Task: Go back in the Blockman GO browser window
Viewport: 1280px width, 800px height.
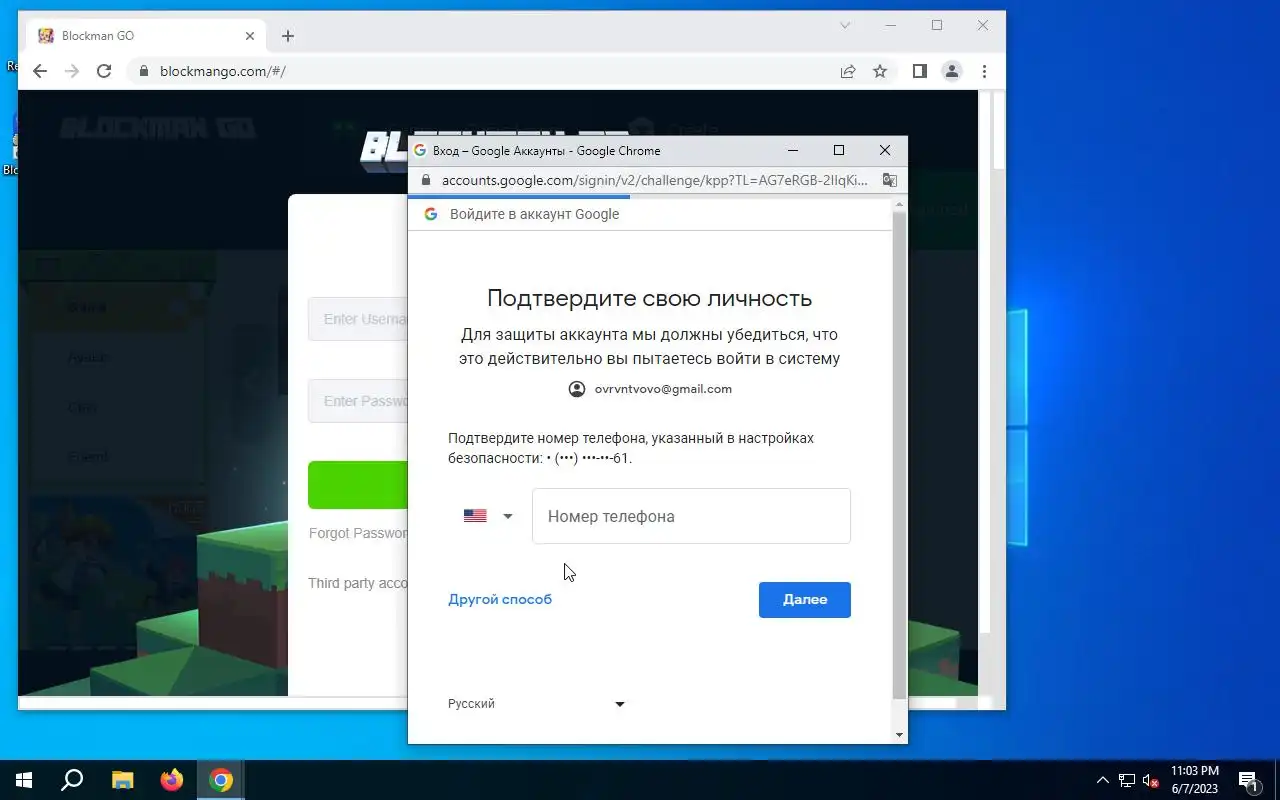Action: click(40, 71)
